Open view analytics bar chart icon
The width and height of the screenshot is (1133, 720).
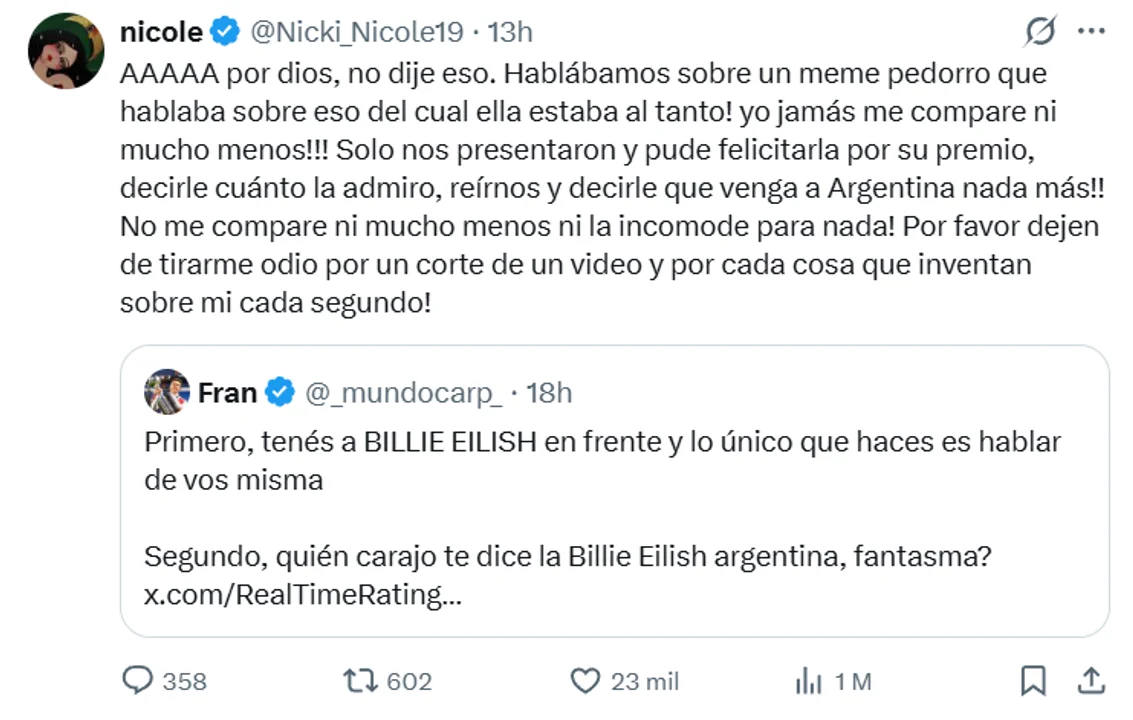pos(808,682)
